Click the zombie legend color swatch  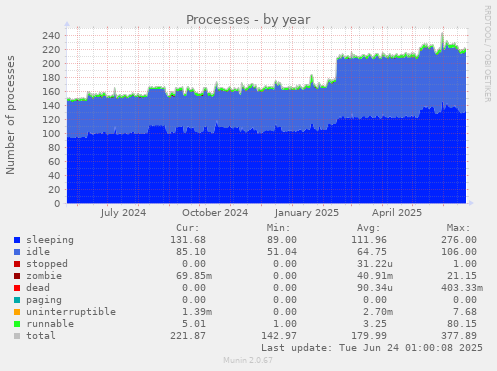[x=17, y=276]
